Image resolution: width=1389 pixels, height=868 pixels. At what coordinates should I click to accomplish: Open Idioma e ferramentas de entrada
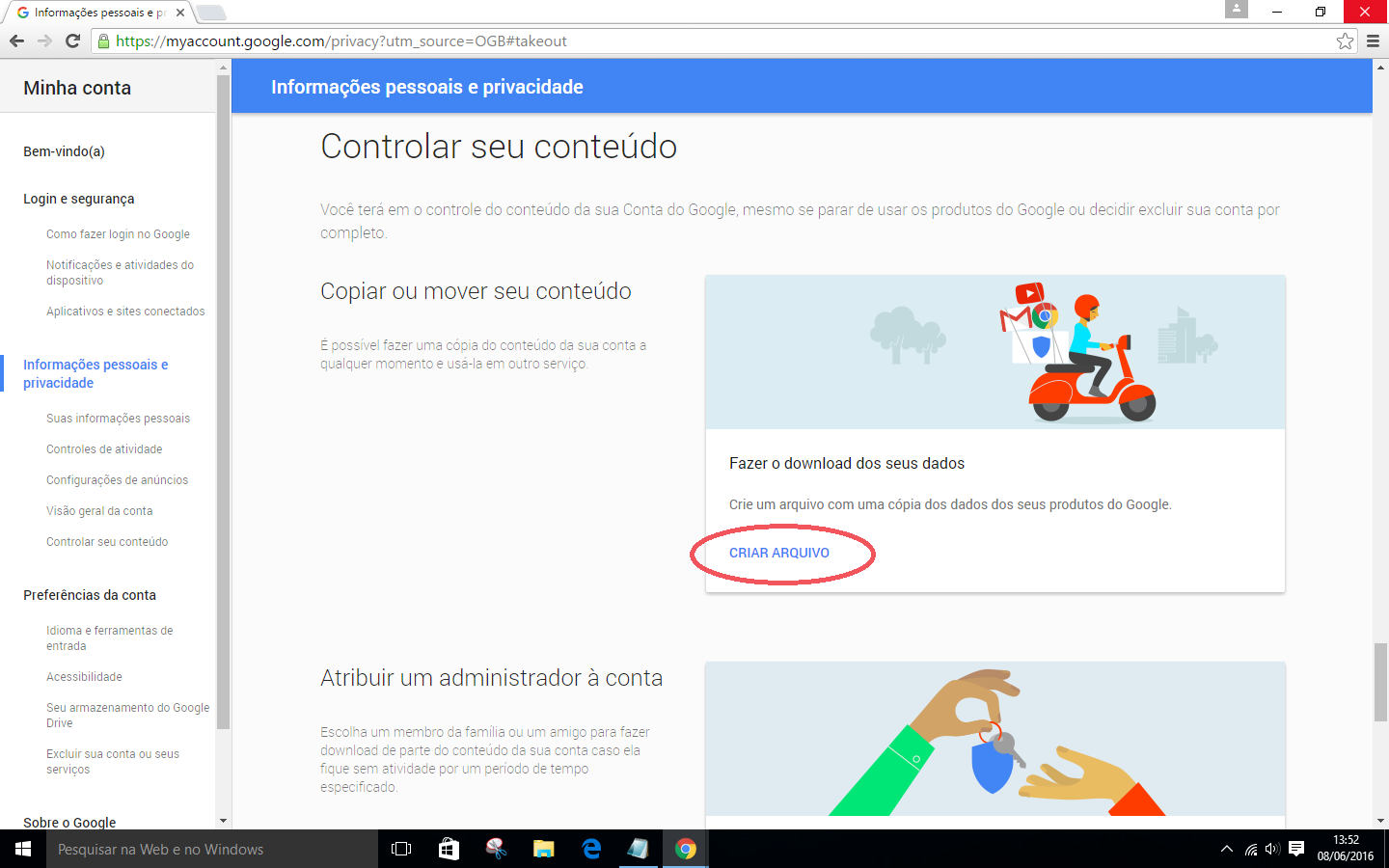[110, 638]
